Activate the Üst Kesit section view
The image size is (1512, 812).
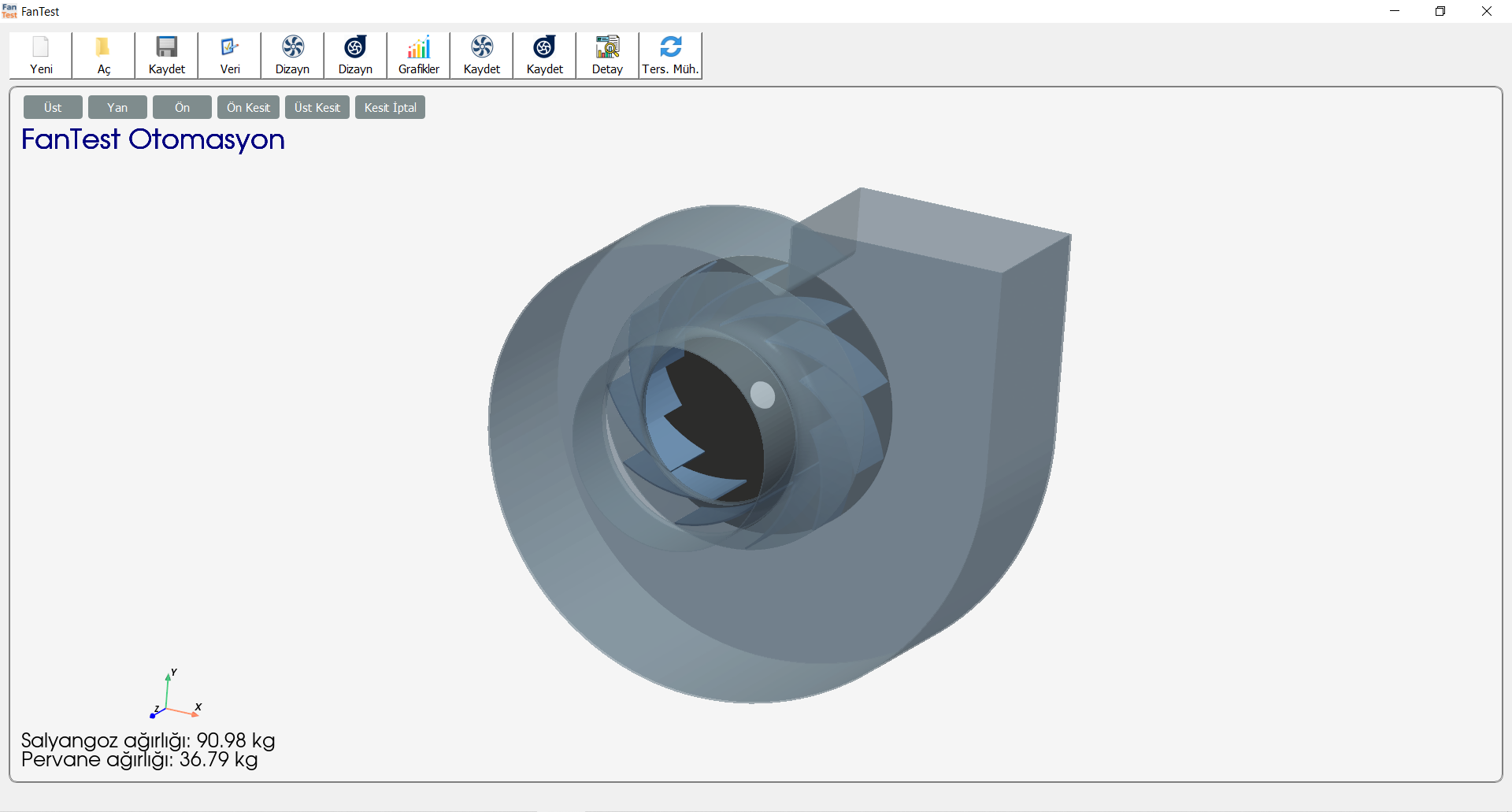click(317, 107)
